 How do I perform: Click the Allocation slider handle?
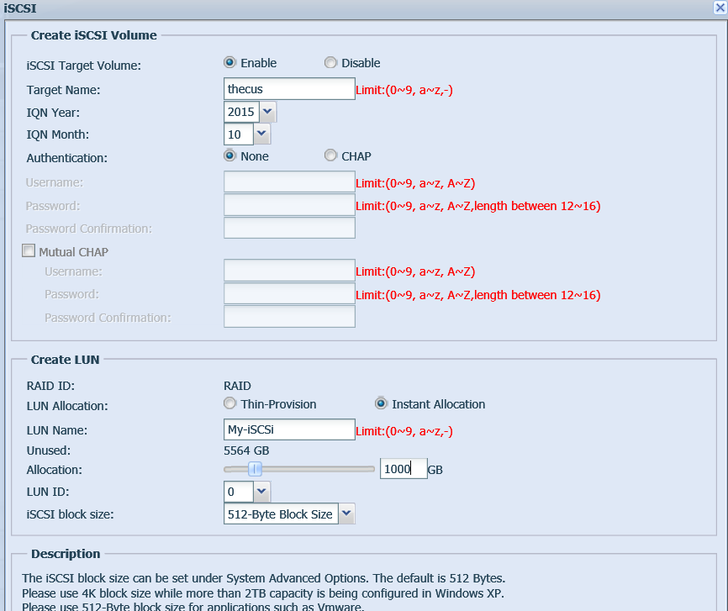[255, 469]
